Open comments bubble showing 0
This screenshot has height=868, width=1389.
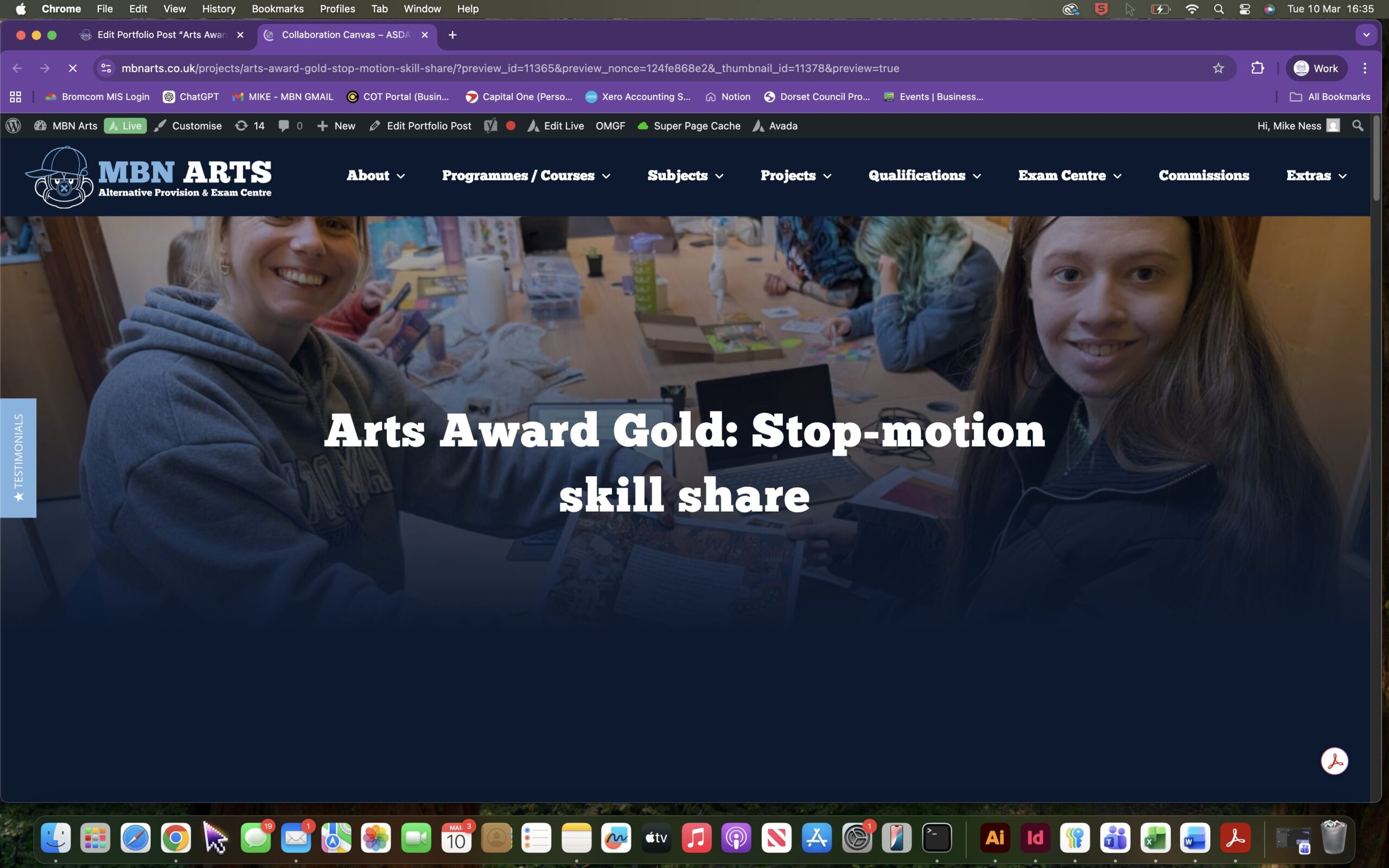click(290, 126)
